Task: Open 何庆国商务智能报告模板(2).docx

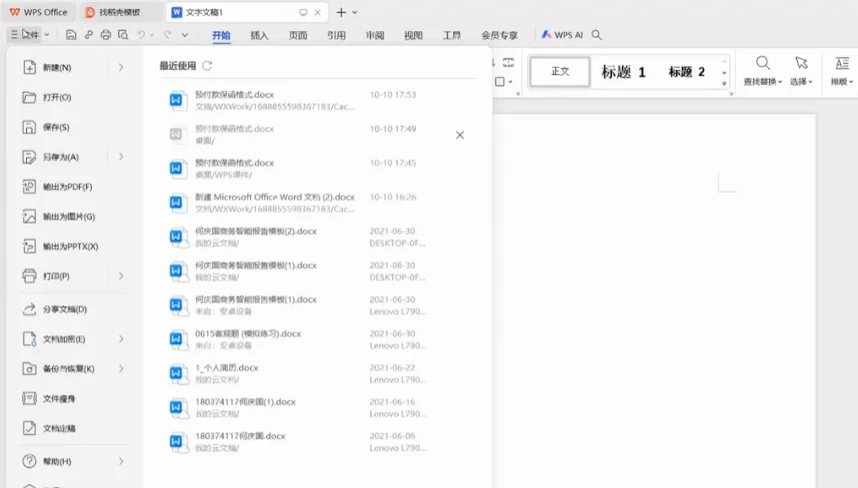Action: click(317, 237)
